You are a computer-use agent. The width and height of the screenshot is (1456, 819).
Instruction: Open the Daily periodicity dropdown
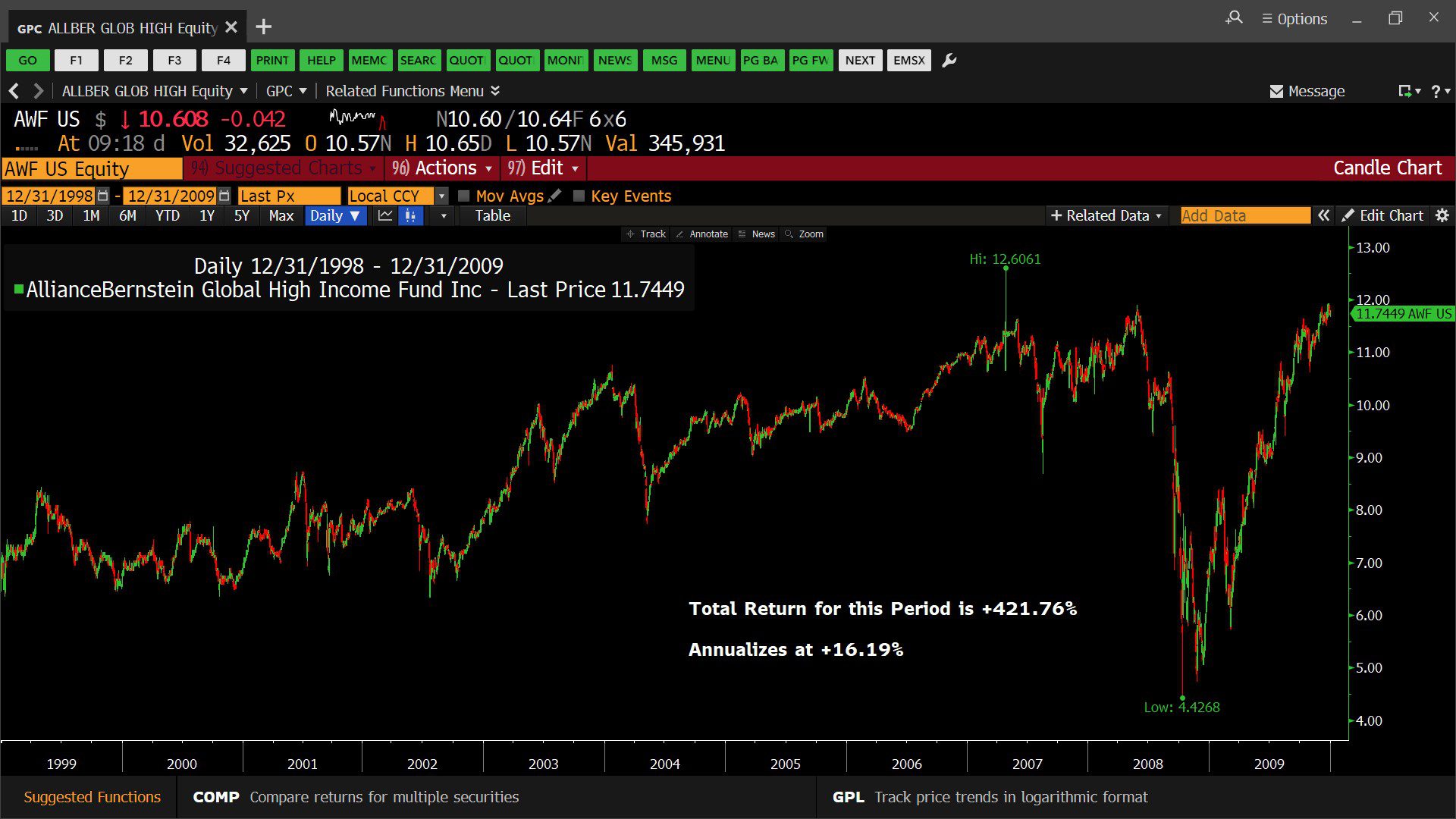point(335,216)
